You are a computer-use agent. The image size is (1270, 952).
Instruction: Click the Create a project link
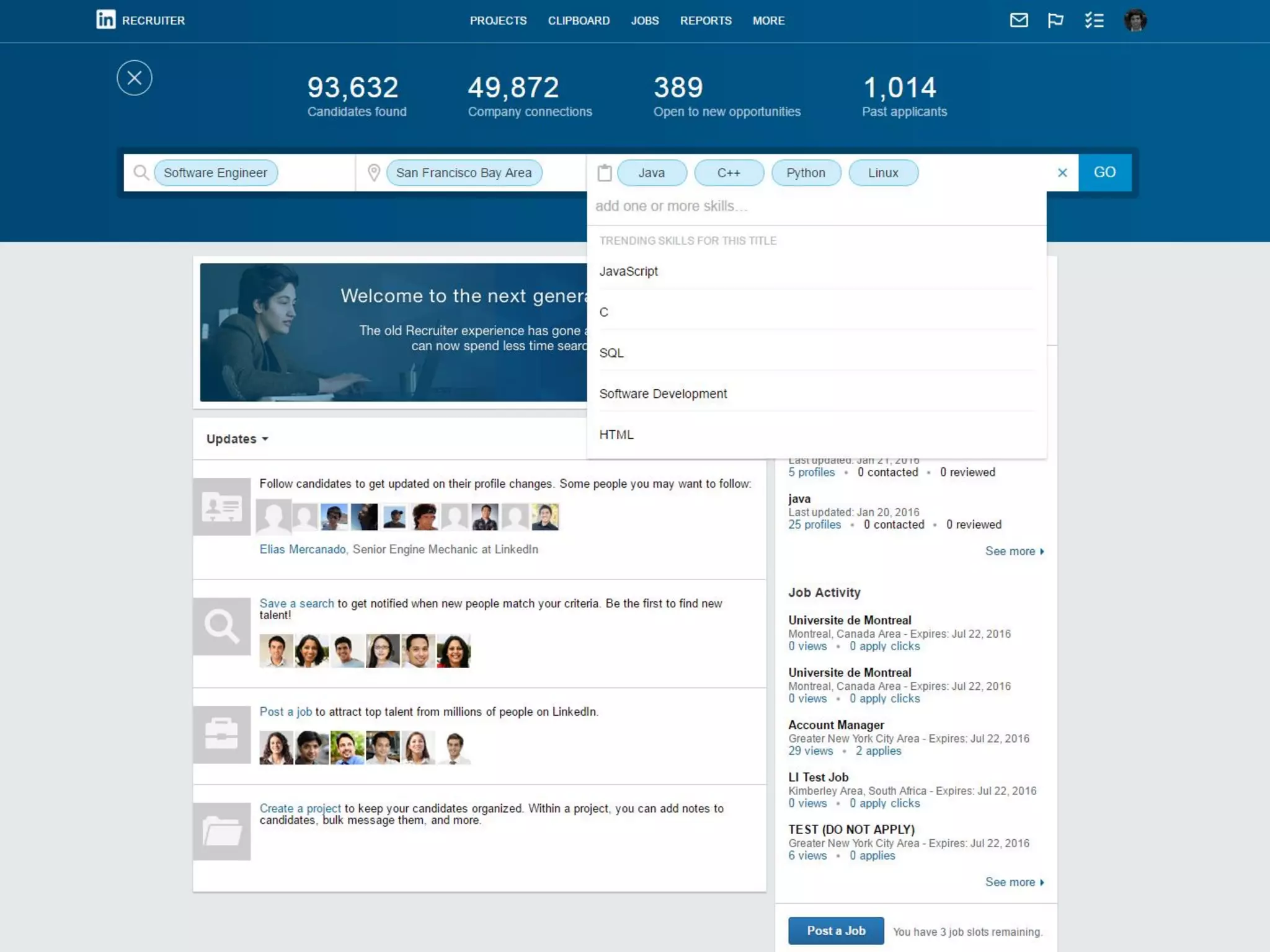click(x=300, y=808)
